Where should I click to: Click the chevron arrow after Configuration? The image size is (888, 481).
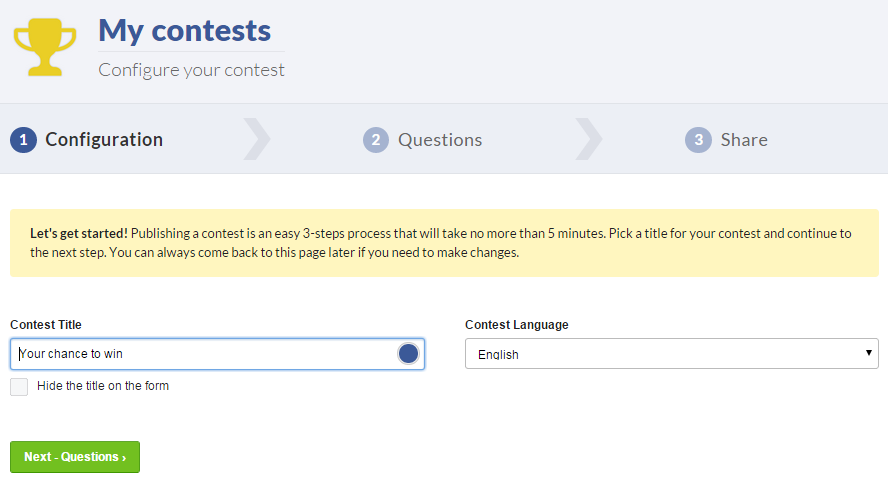[x=257, y=139]
